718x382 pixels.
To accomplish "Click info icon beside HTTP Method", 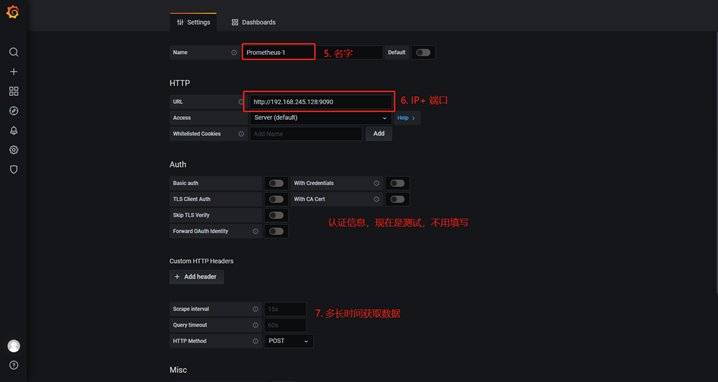I will pos(256,341).
